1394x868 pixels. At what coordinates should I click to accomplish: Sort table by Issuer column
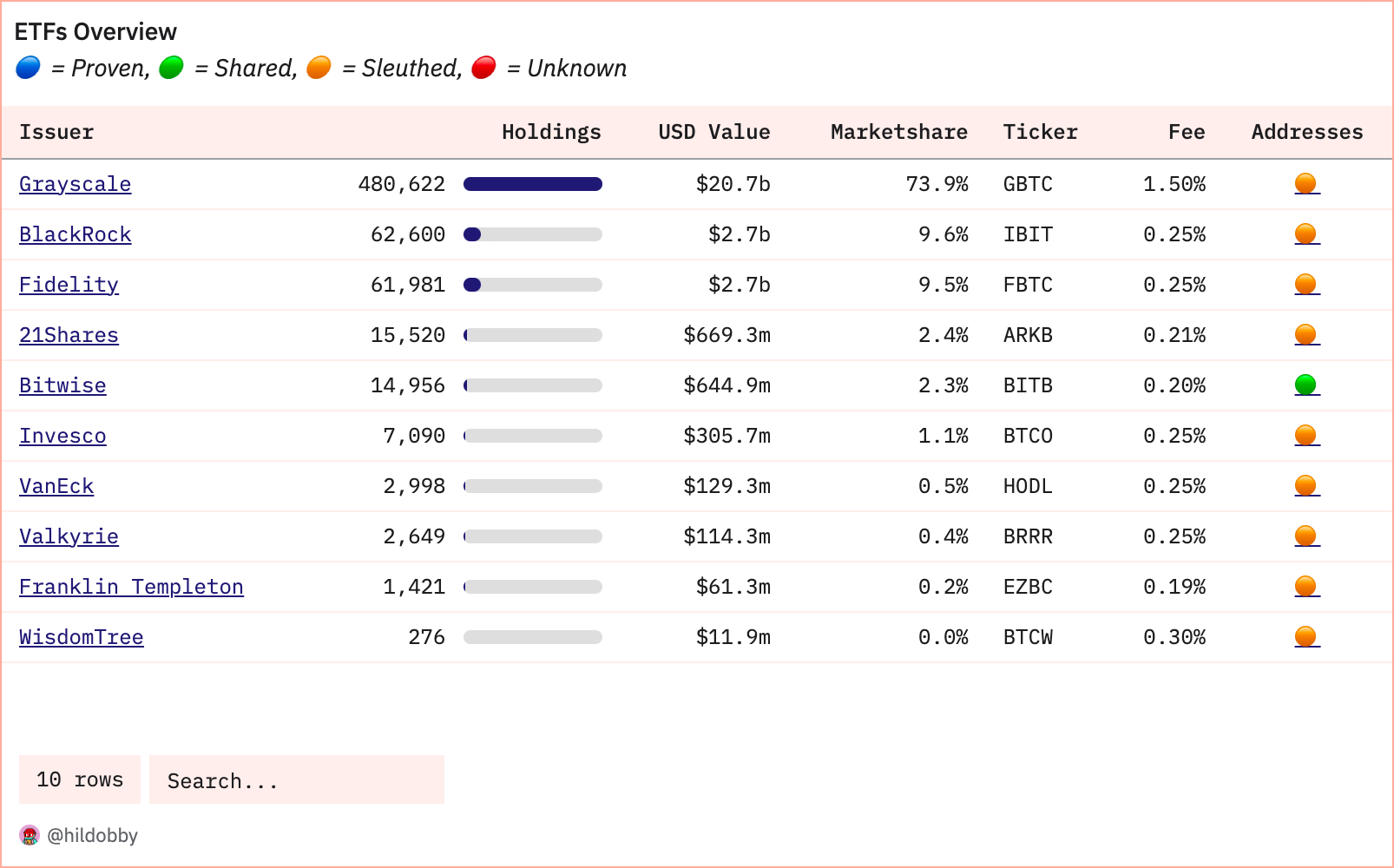[56, 132]
